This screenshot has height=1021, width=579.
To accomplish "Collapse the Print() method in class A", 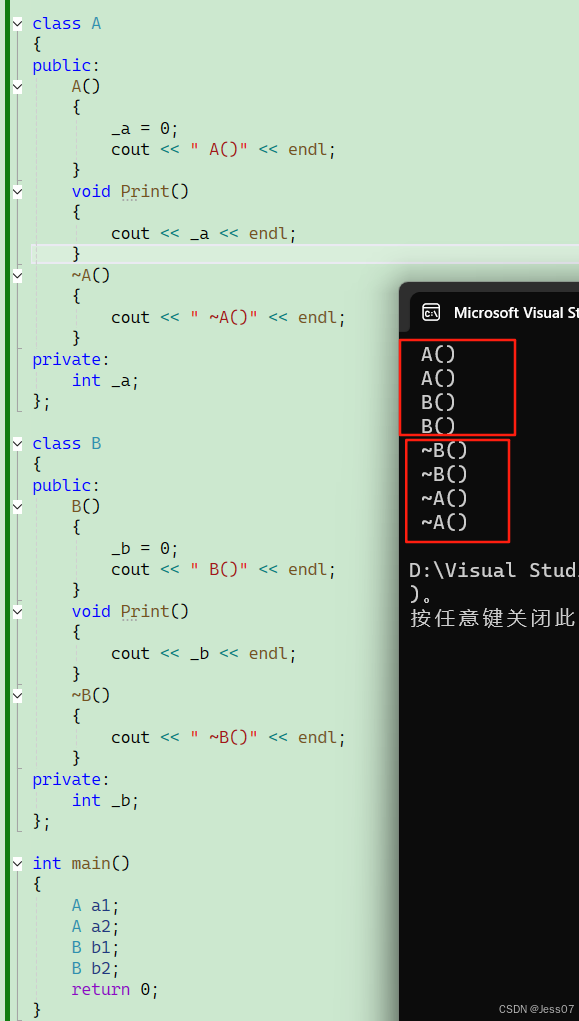I will 17,192.
